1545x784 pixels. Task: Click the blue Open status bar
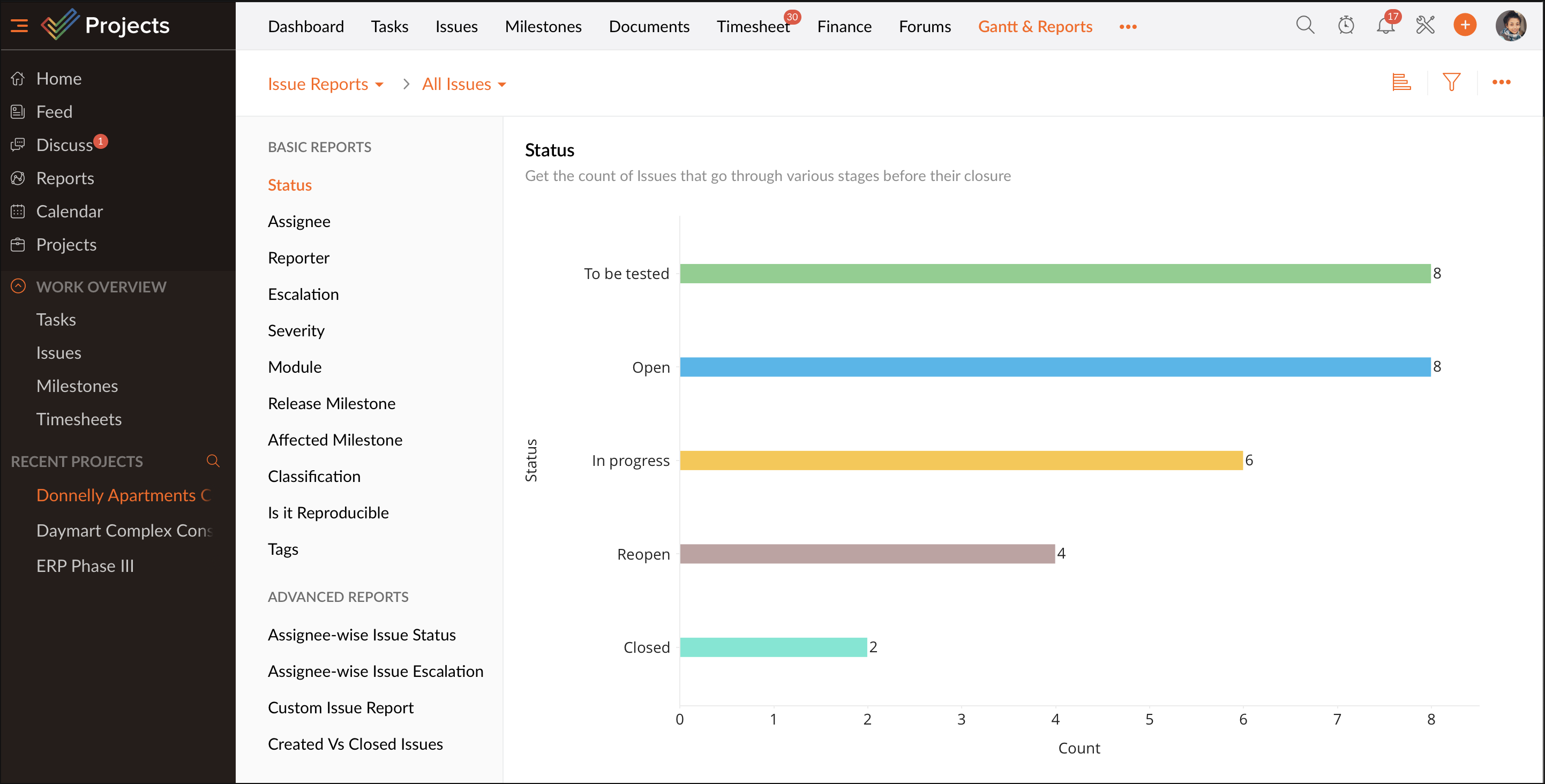(x=1054, y=367)
